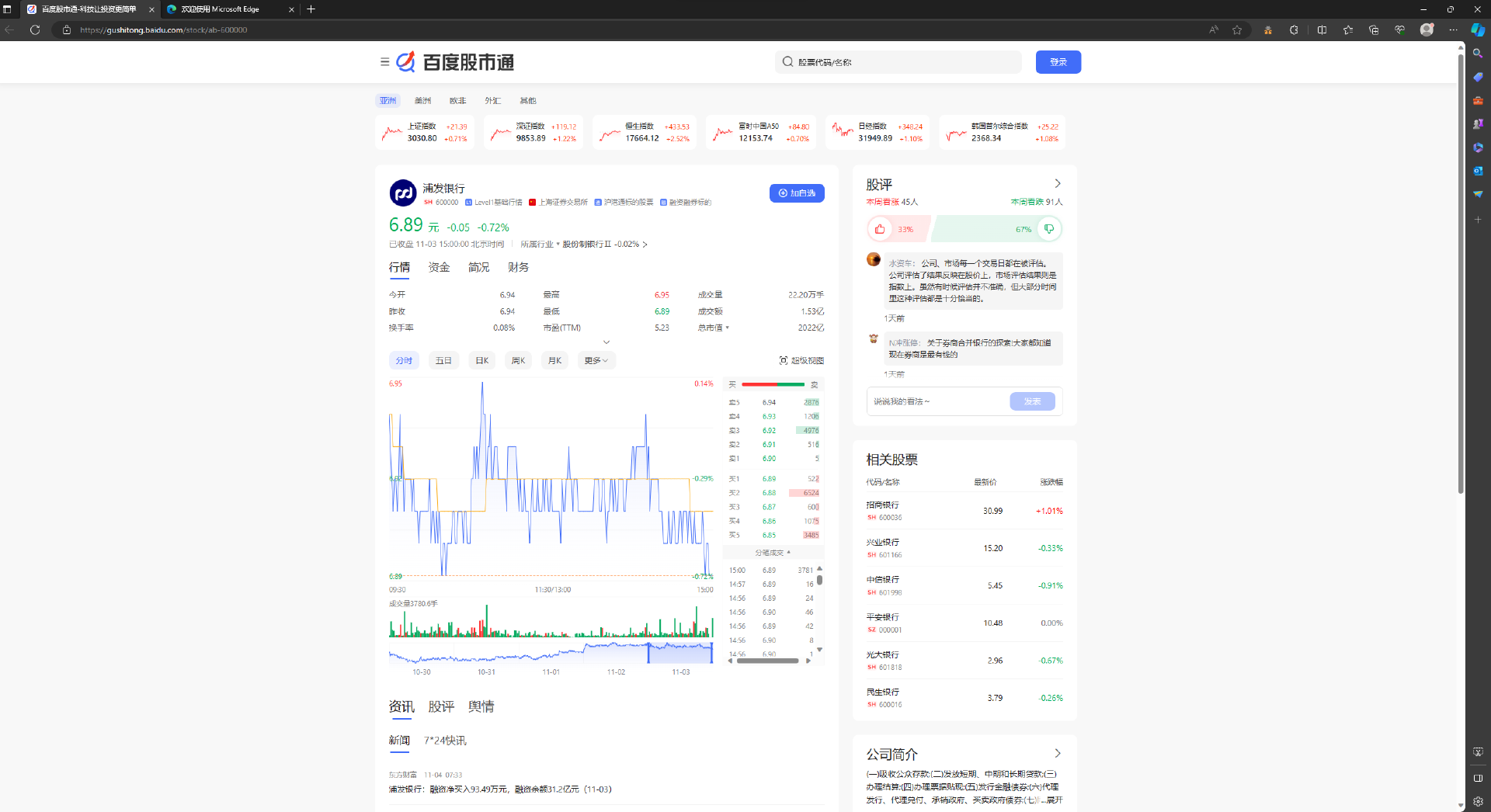The height and width of the screenshot is (812, 1491).
Task: Expand the 公司简介 panel arrow
Action: 1057,754
